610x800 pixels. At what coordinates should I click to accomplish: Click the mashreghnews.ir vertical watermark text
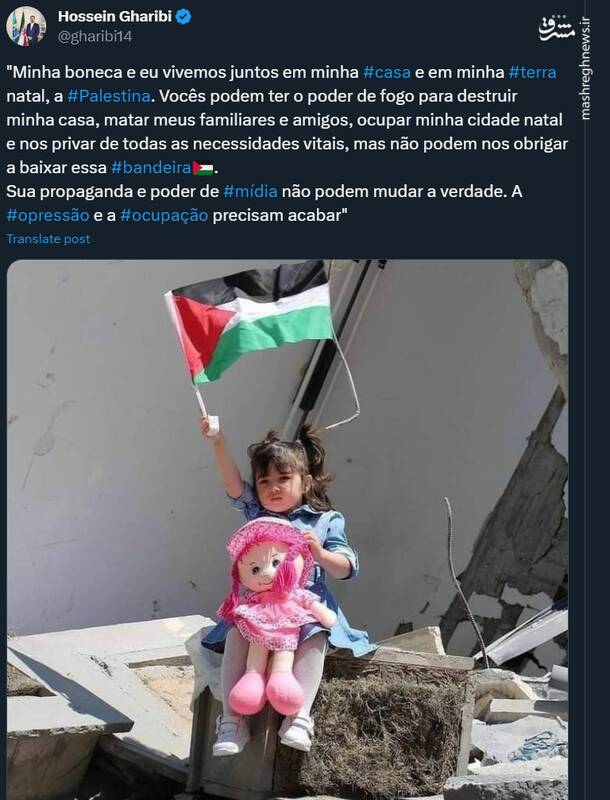tap(585, 68)
